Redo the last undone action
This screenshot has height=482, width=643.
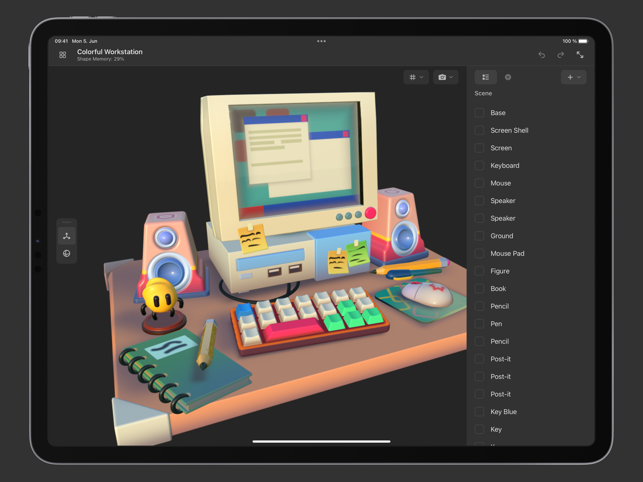tap(561, 55)
